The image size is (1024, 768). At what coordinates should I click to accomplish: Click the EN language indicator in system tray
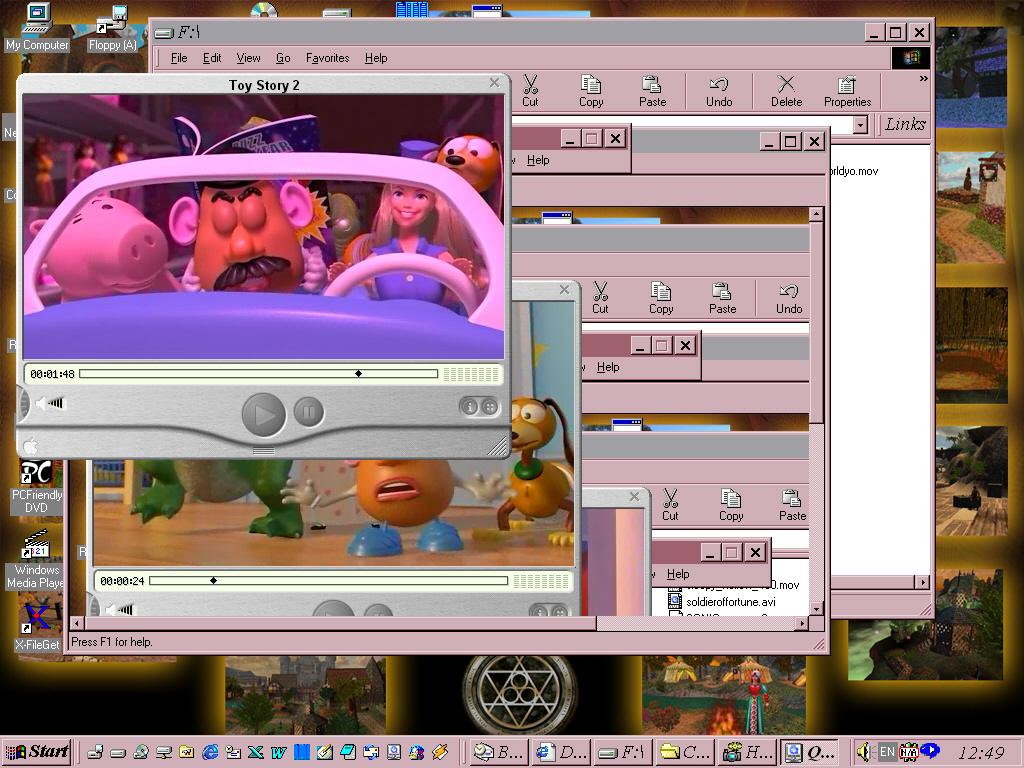click(887, 752)
